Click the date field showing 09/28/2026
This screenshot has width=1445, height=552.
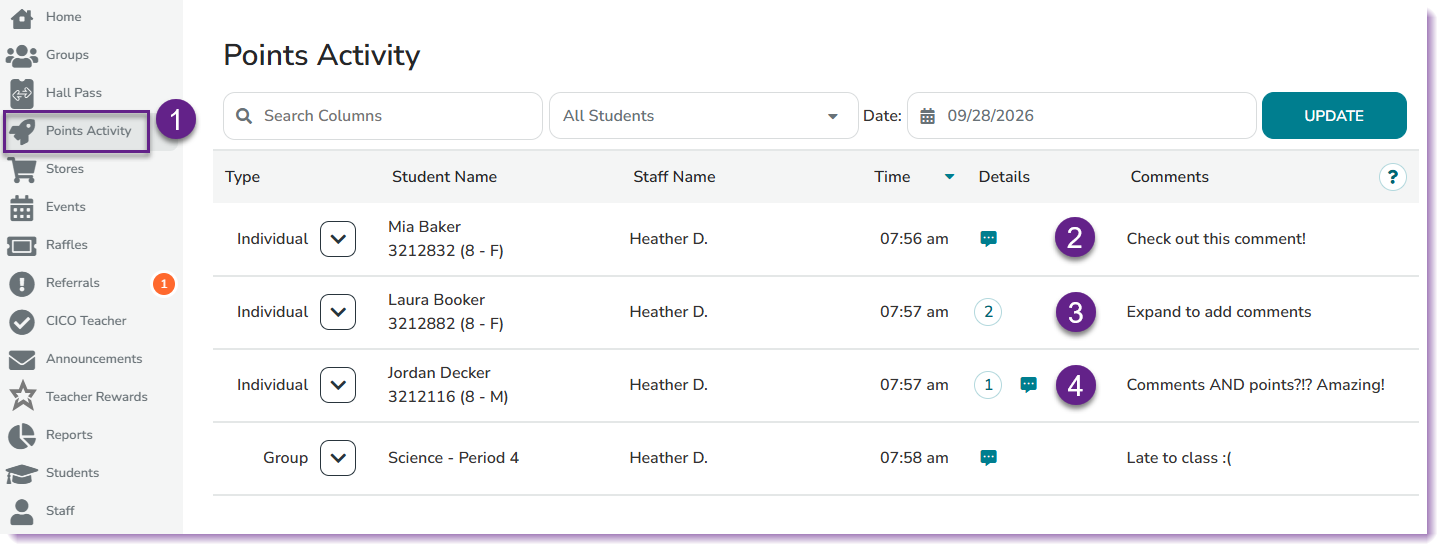(x=1081, y=116)
